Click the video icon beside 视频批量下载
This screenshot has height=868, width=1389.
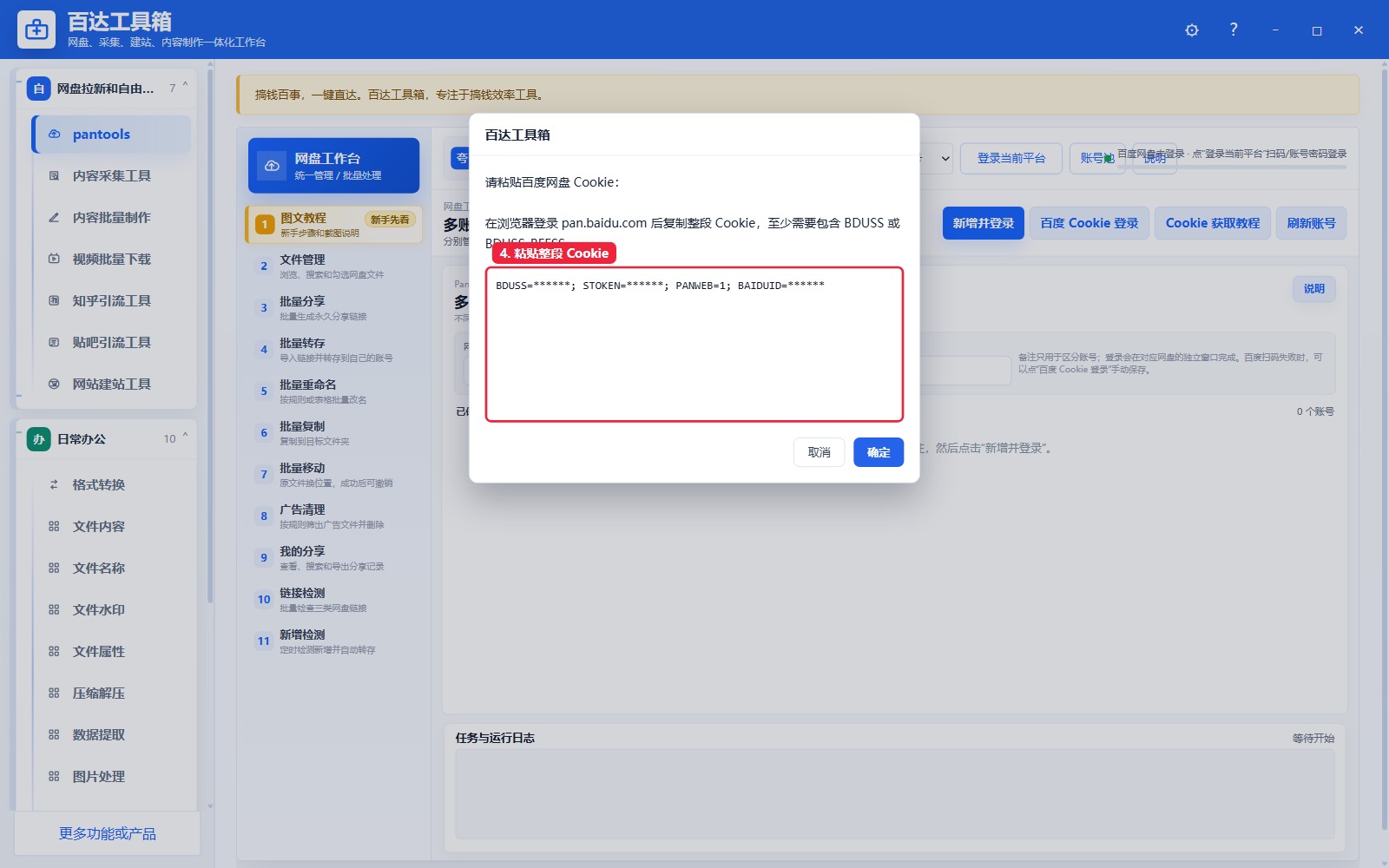[54, 260]
